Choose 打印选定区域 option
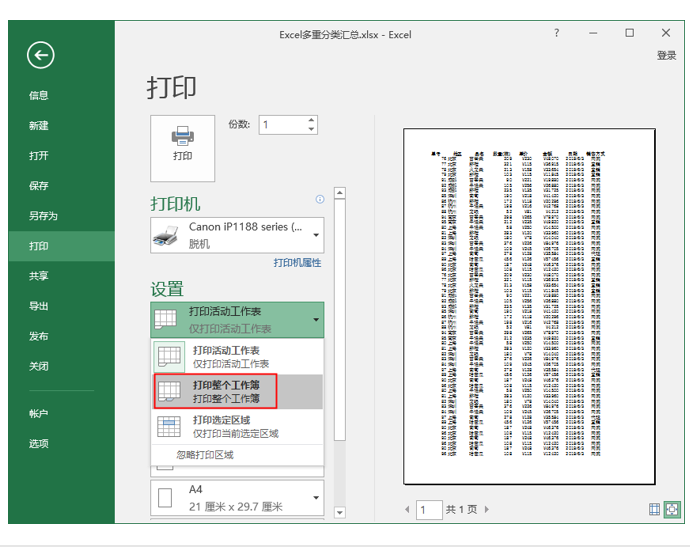The width and height of the screenshot is (690, 547). point(237,426)
